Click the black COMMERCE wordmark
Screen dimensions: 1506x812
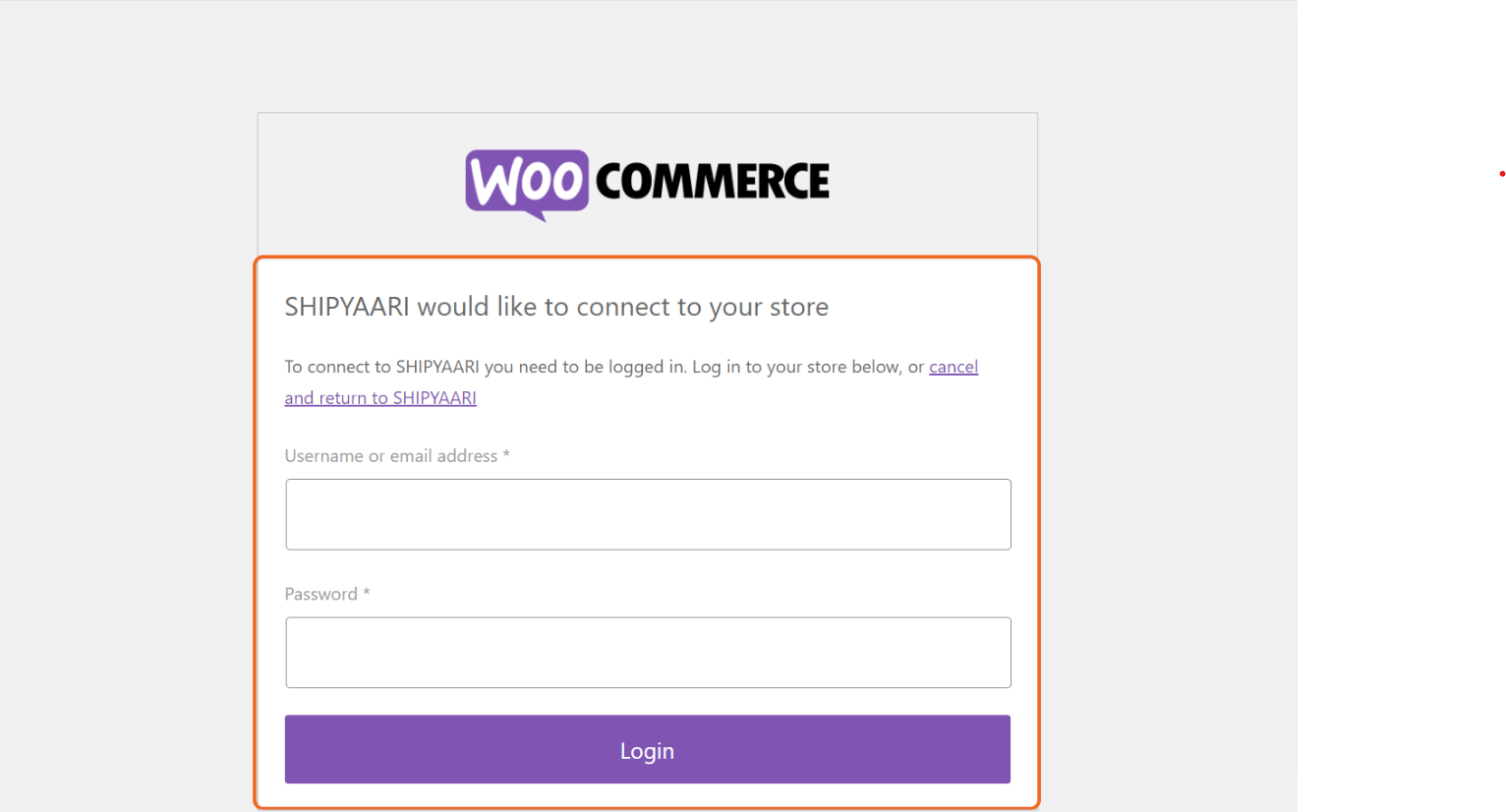[712, 182]
